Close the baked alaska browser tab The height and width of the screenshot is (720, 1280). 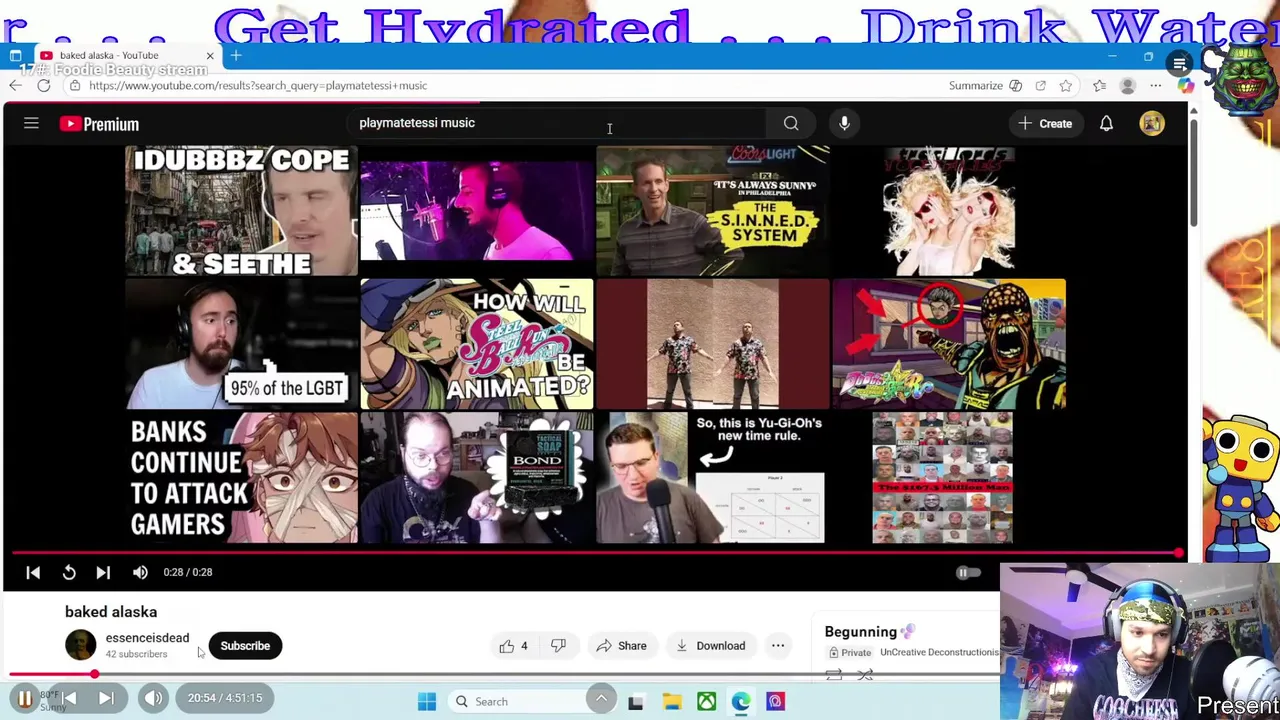210,56
